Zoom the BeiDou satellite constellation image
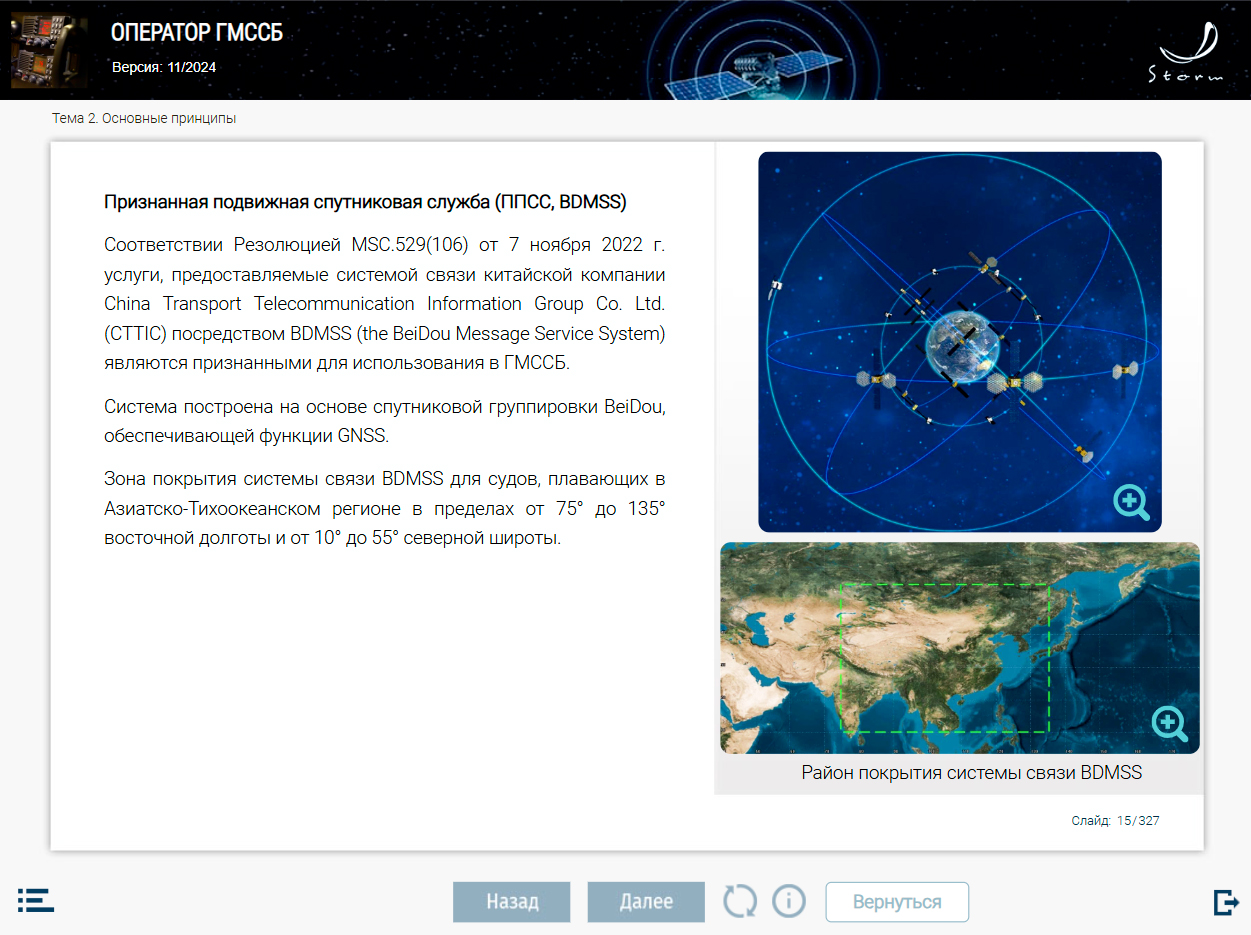The image size is (1251, 935). pyautogui.click(x=1132, y=502)
